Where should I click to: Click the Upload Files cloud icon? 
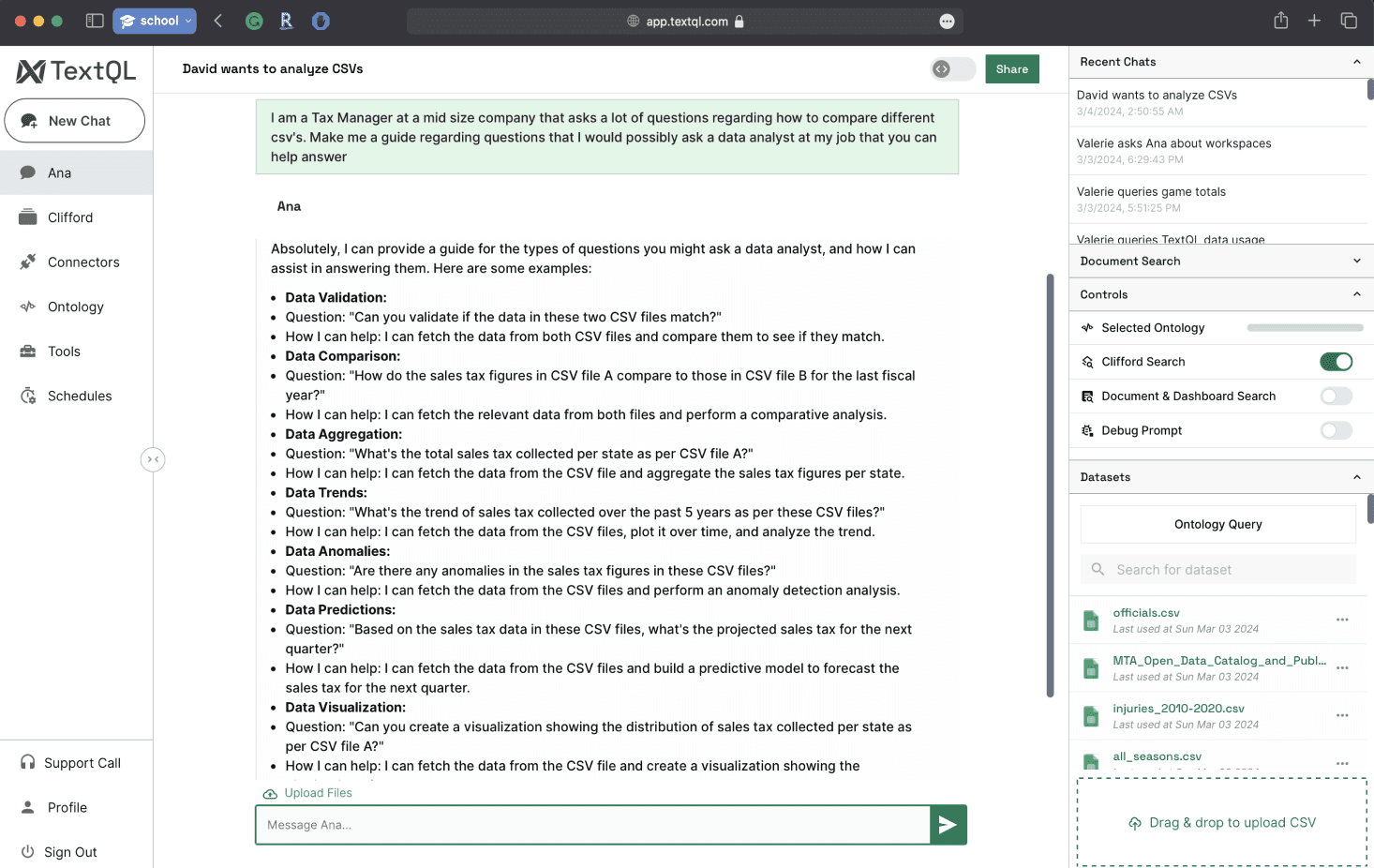tap(270, 794)
